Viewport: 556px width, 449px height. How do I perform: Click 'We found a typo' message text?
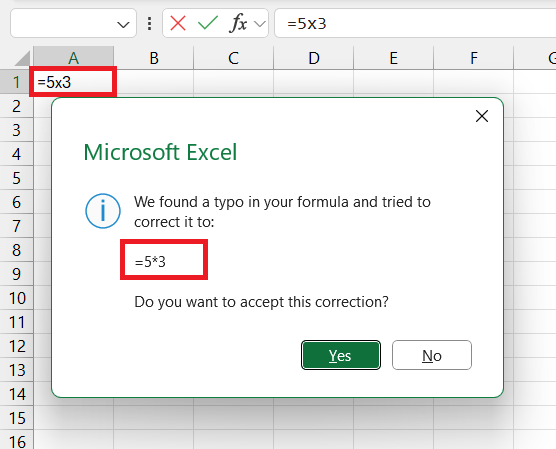[x=282, y=212]
